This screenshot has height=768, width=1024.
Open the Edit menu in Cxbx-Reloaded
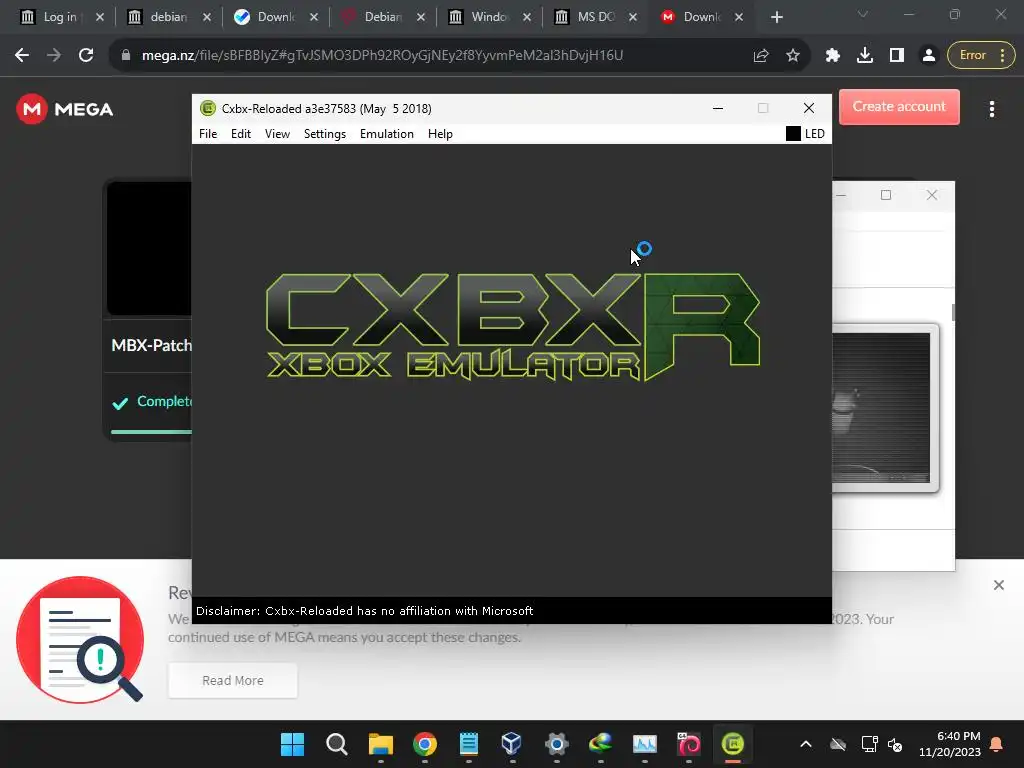240,134
